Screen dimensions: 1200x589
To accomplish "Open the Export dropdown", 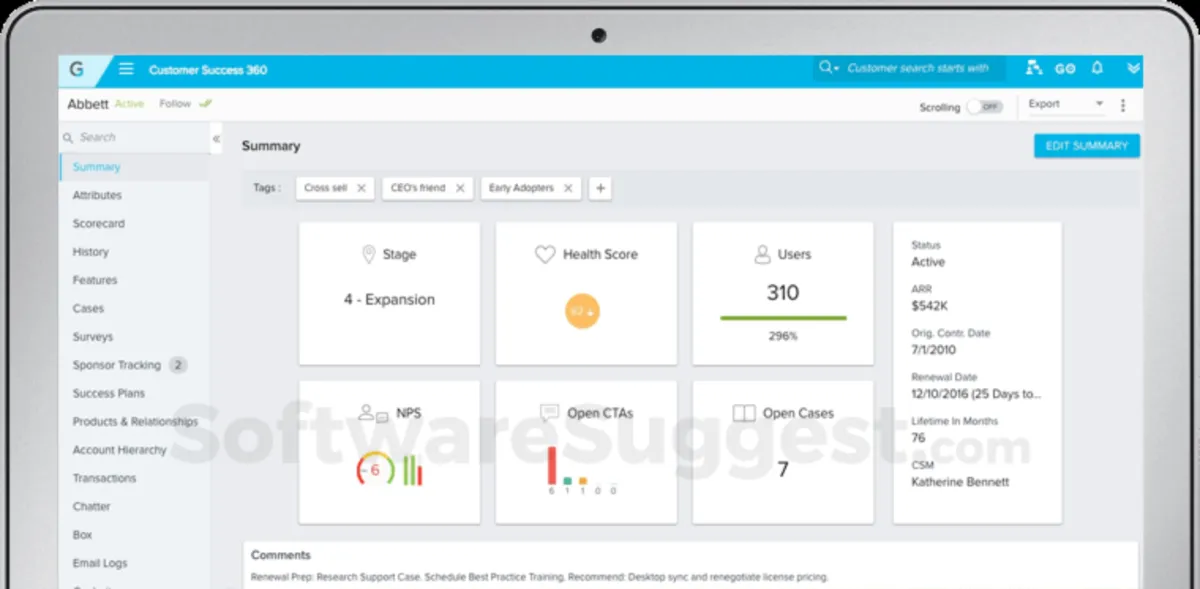I will tap(1066, 104).
